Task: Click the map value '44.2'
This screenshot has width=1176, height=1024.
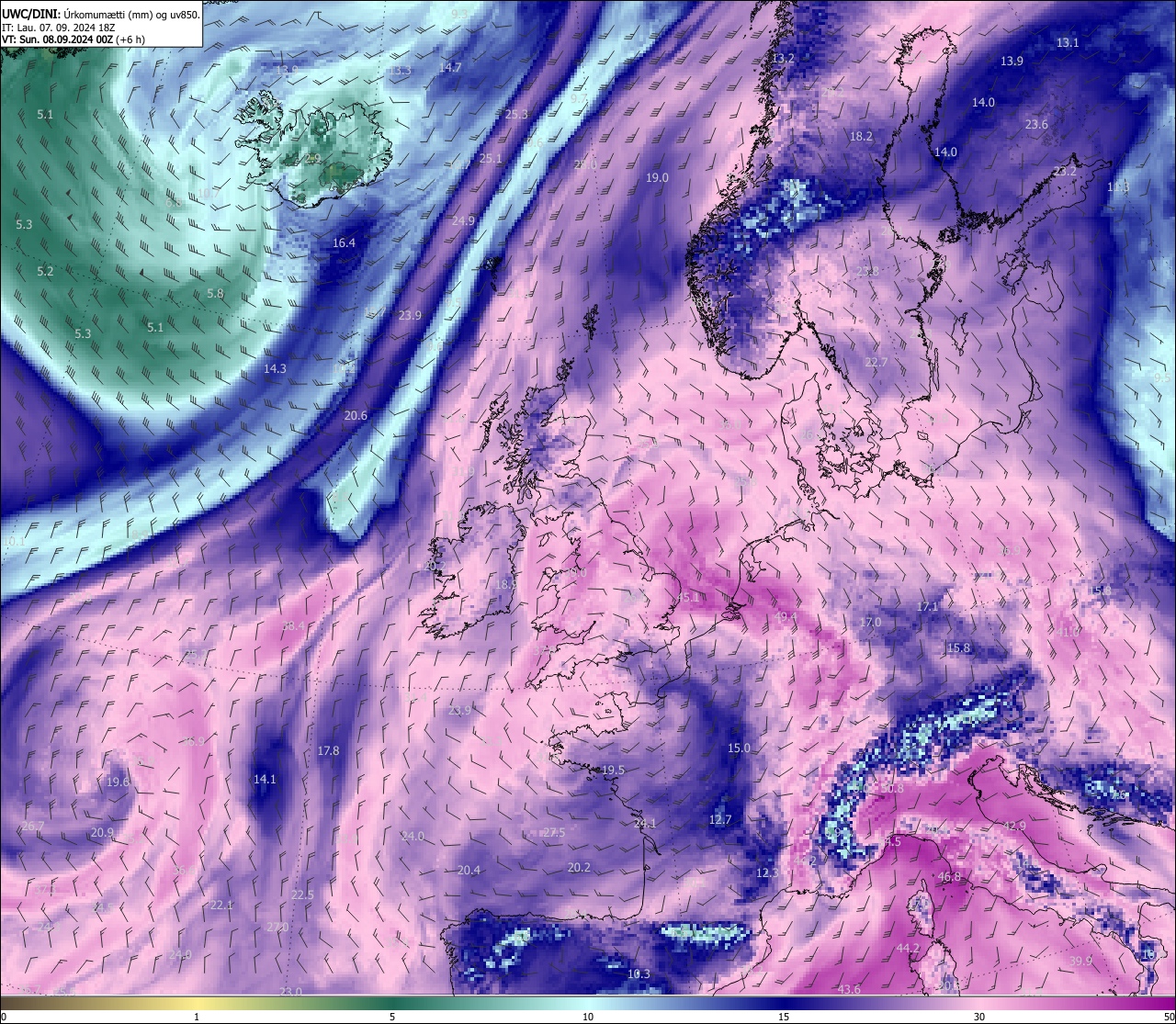Action: click(x=908, y=948)
